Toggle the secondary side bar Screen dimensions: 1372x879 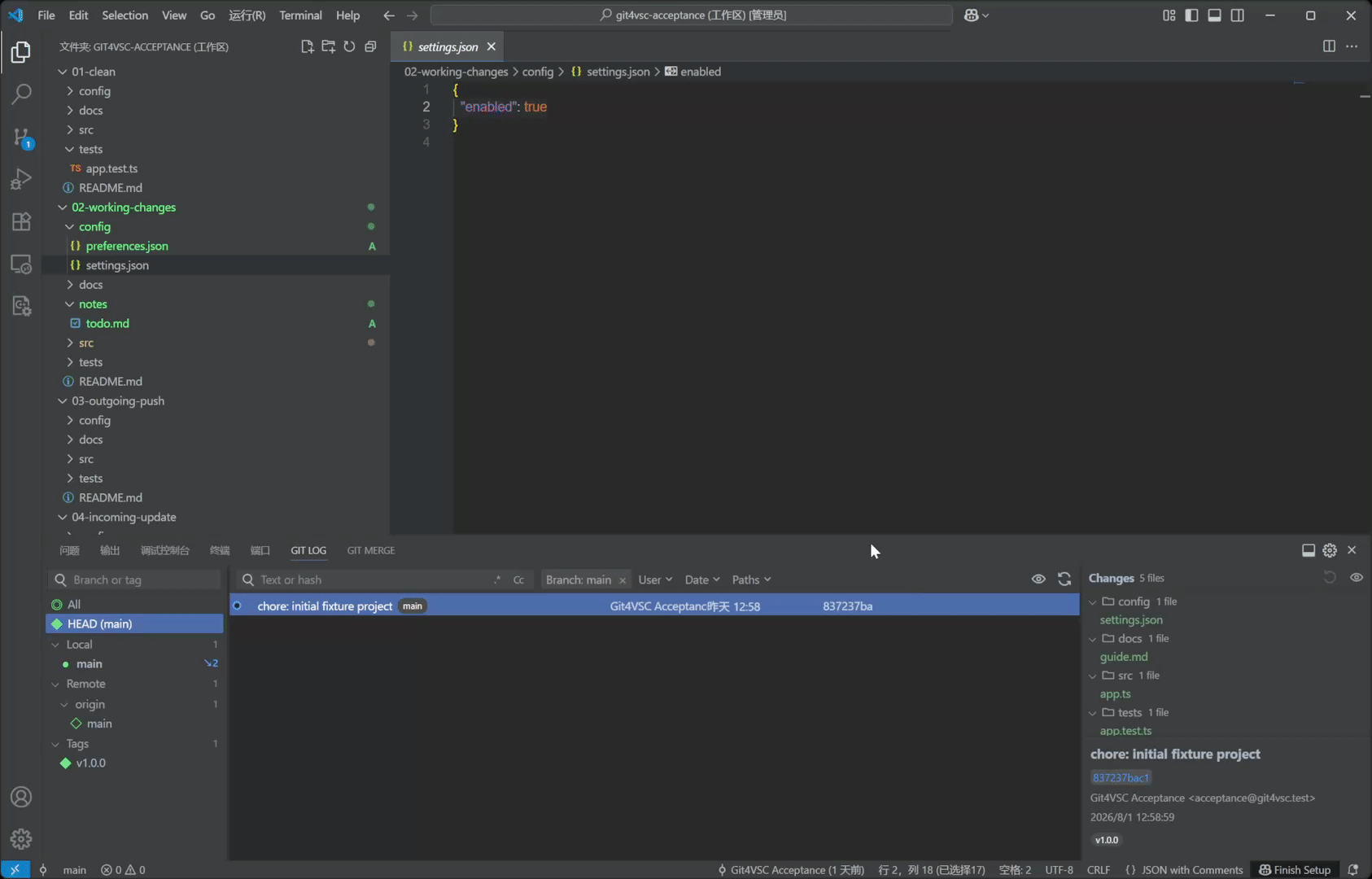click(1237, 15)
